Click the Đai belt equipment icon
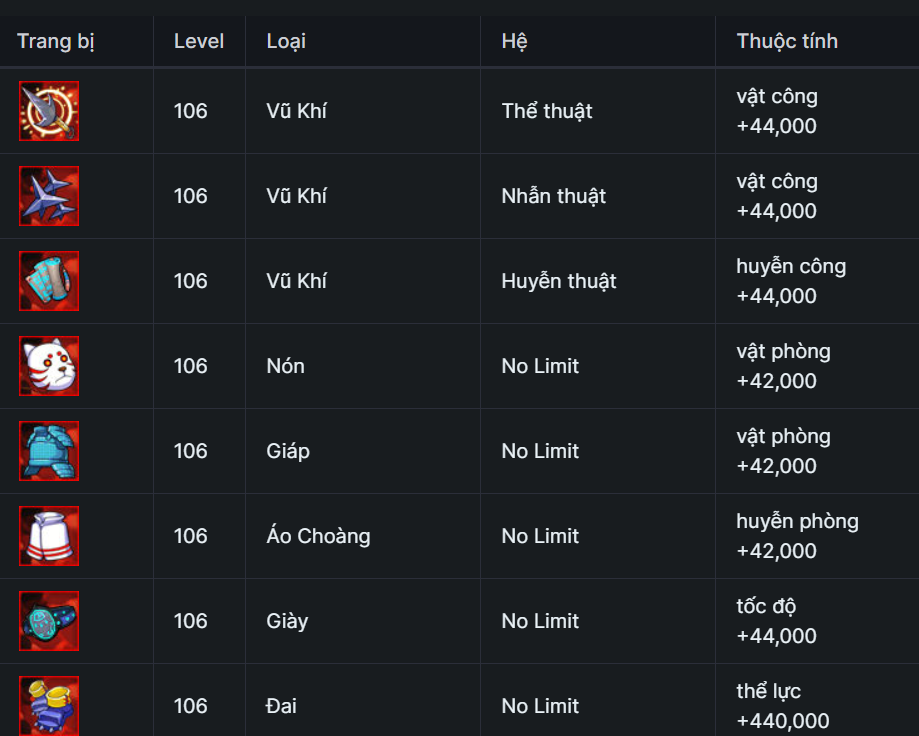The image size is (919, 736). pyautogui.click(x=49, y=705)
